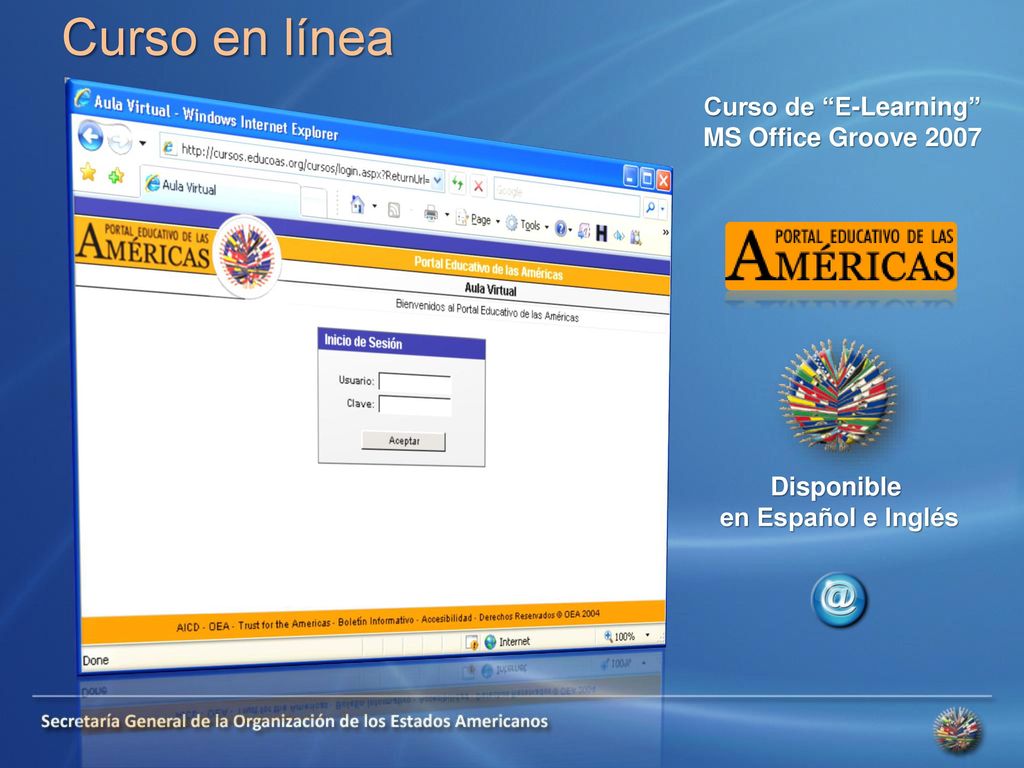Open the search provider dropdown arrow
Image resolution: width=1024 pixels, height=768 pixels.
[x=662, y=210]
